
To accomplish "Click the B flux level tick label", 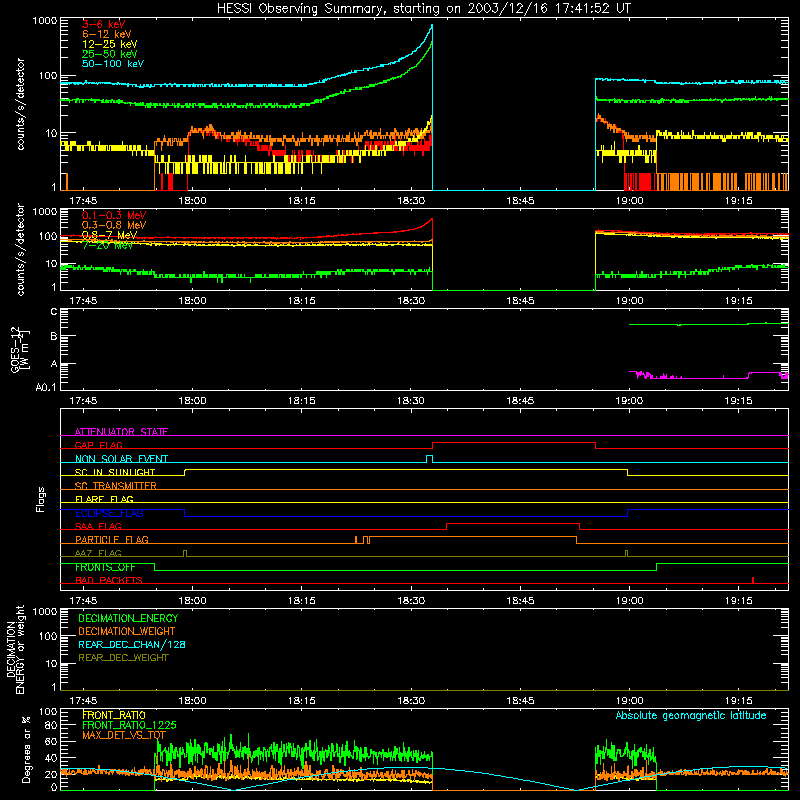I will [54, 336].
